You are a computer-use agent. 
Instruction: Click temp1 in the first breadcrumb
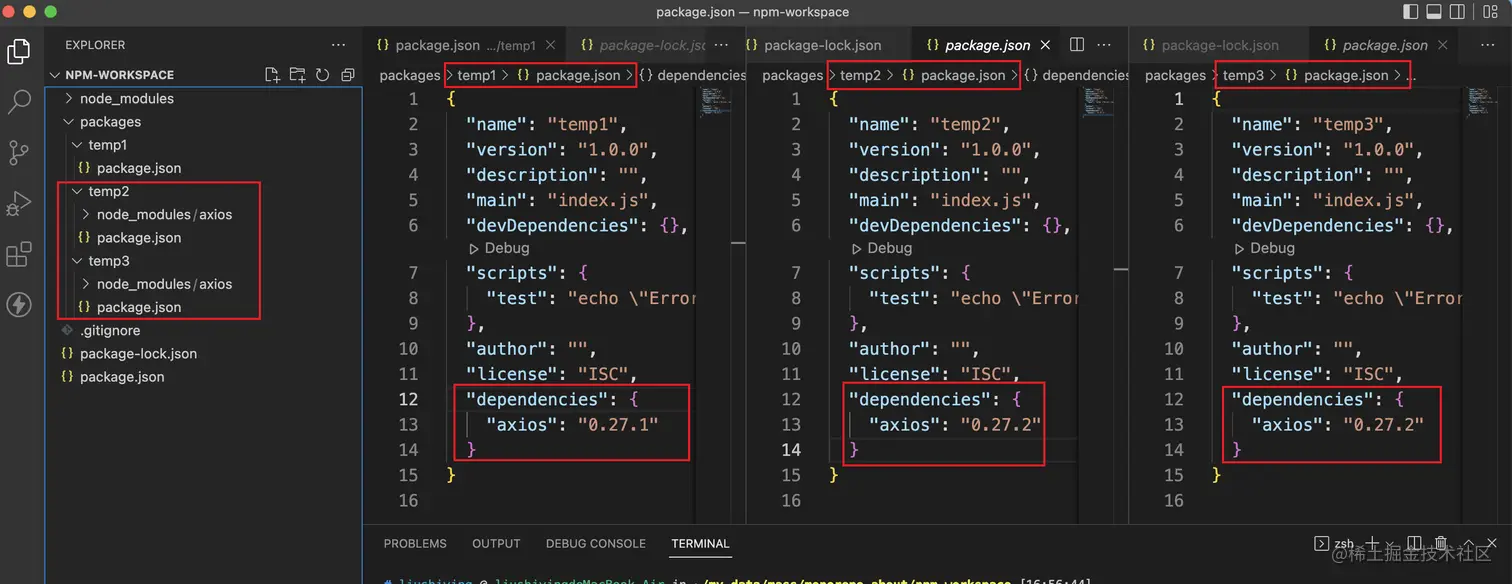coord(477,75)
